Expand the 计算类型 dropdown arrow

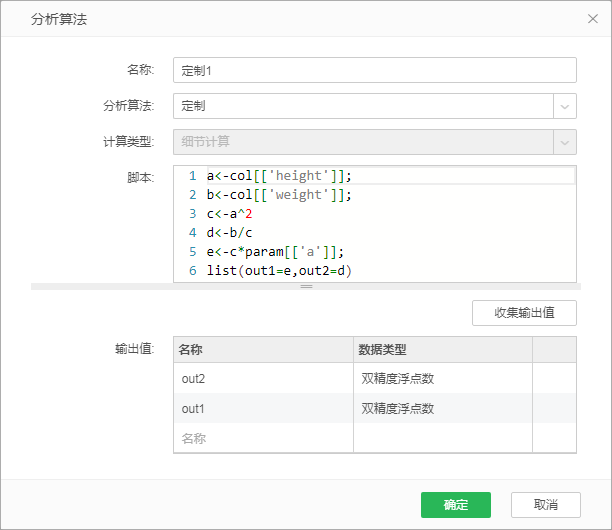point(565,142)
